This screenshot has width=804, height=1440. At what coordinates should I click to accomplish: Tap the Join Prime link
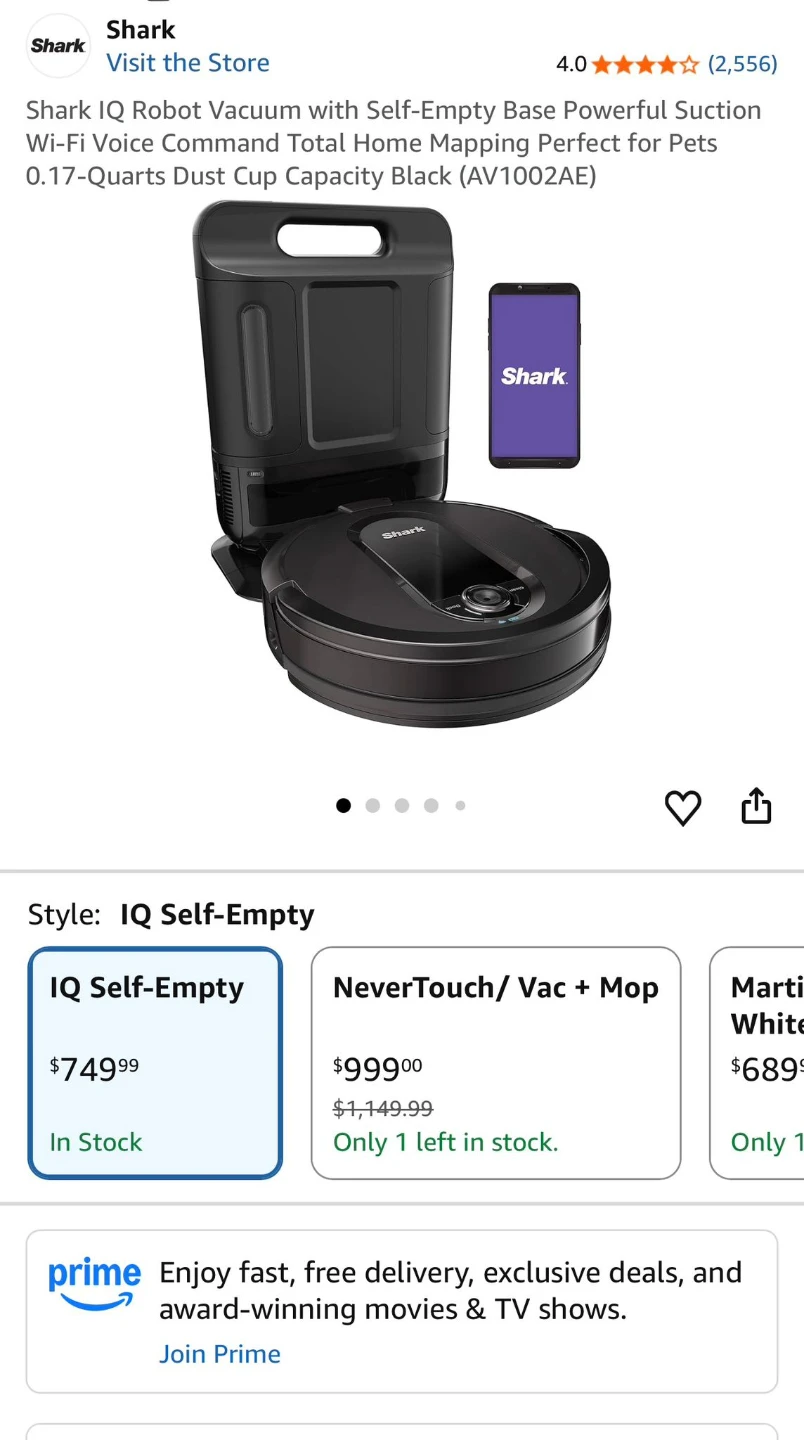coord(220,1354)
